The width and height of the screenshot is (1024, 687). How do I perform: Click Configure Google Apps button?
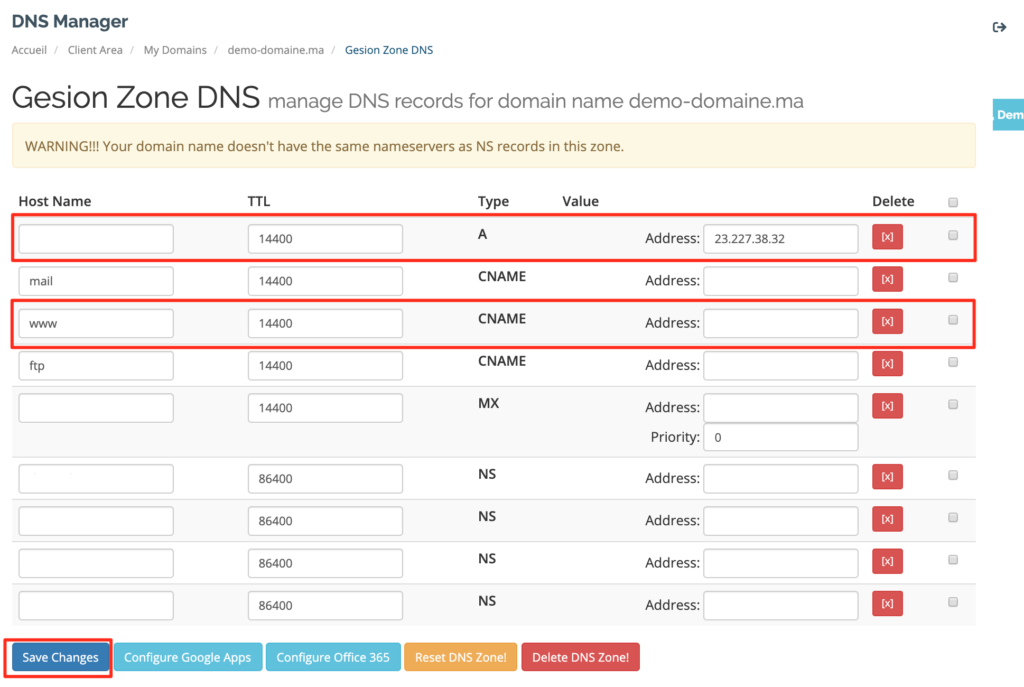188,657
